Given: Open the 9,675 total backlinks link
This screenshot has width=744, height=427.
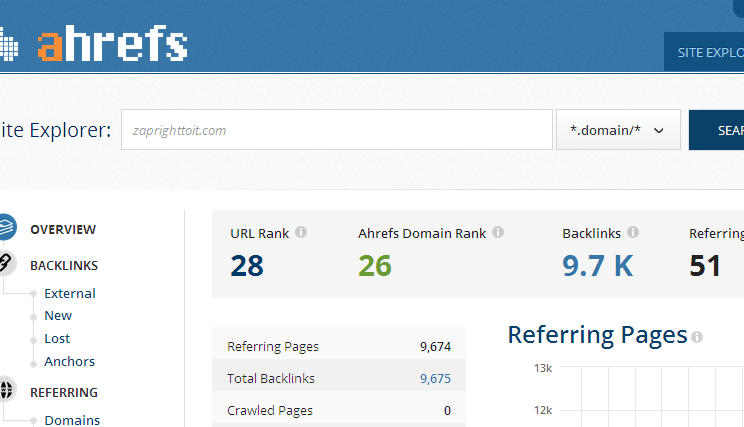Looking at the screenshot, I should 435,379.
